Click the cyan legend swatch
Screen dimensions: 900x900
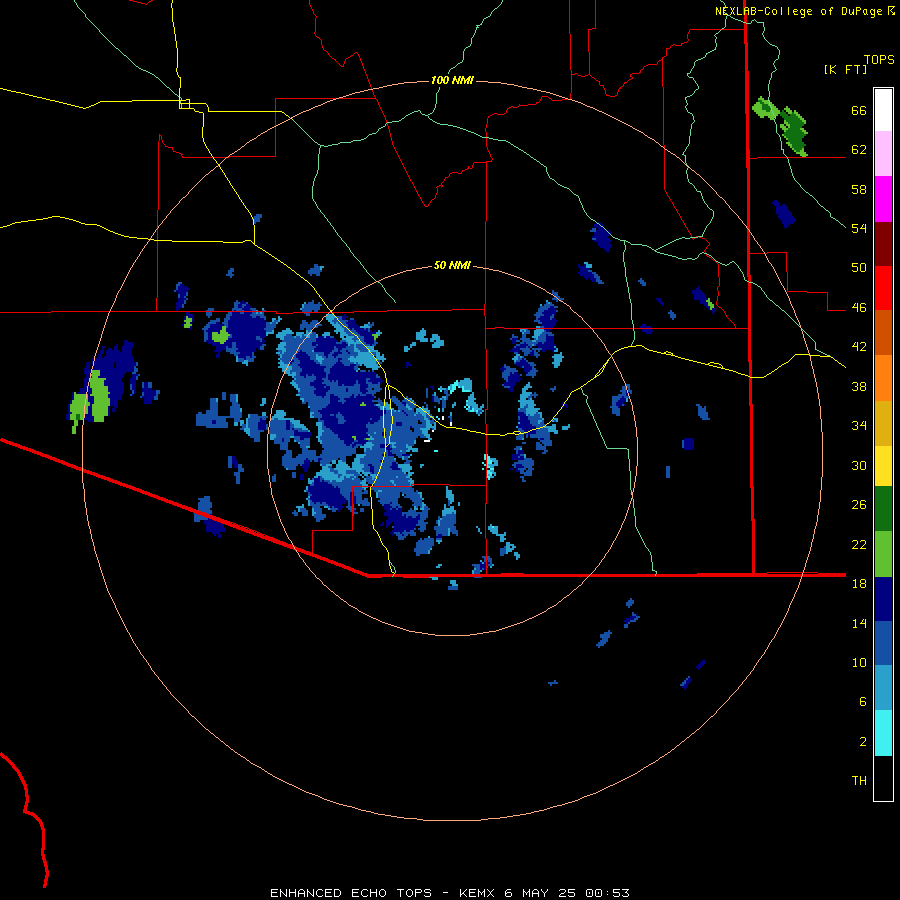point(883,733)
